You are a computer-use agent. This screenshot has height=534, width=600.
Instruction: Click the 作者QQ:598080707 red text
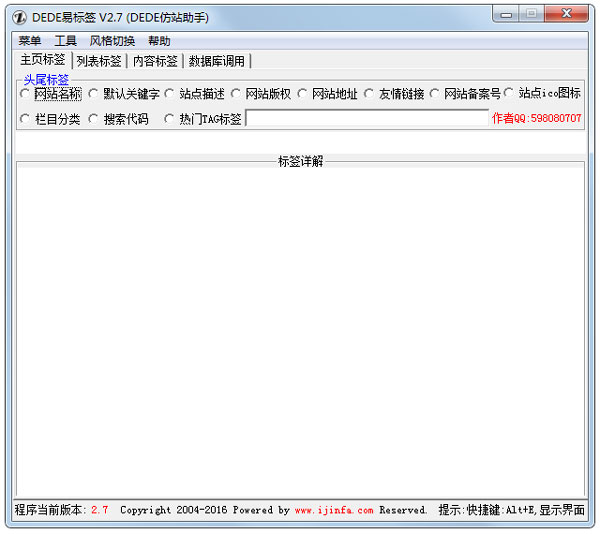[536, 118]
